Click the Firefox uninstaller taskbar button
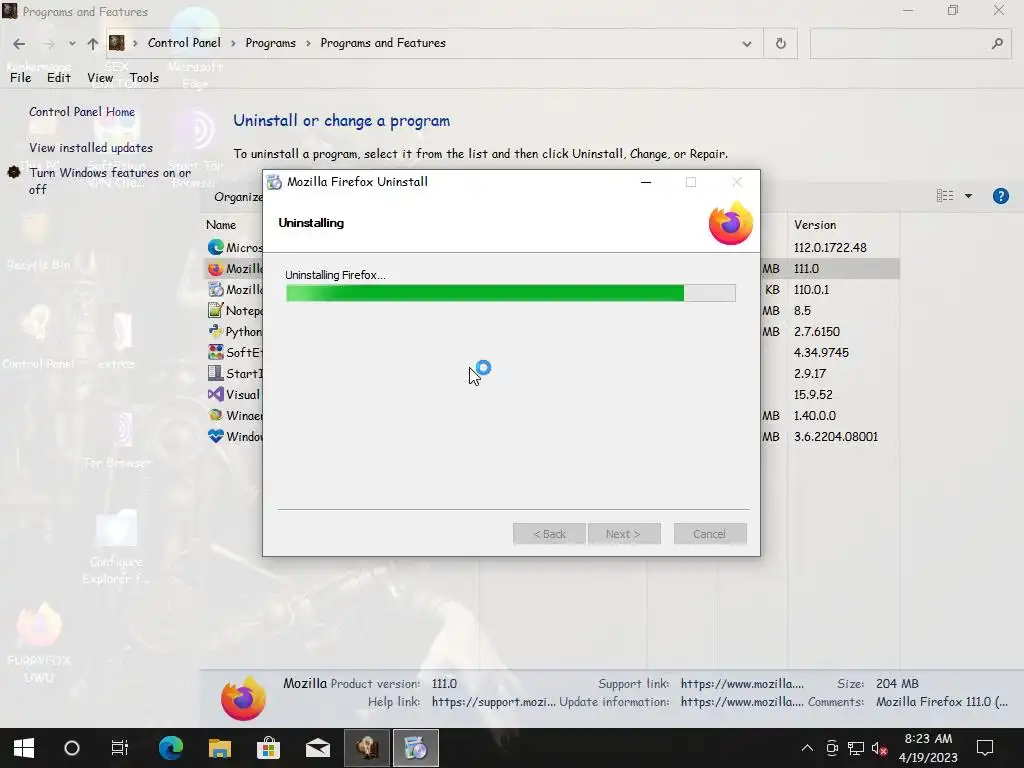 point(415,748)
